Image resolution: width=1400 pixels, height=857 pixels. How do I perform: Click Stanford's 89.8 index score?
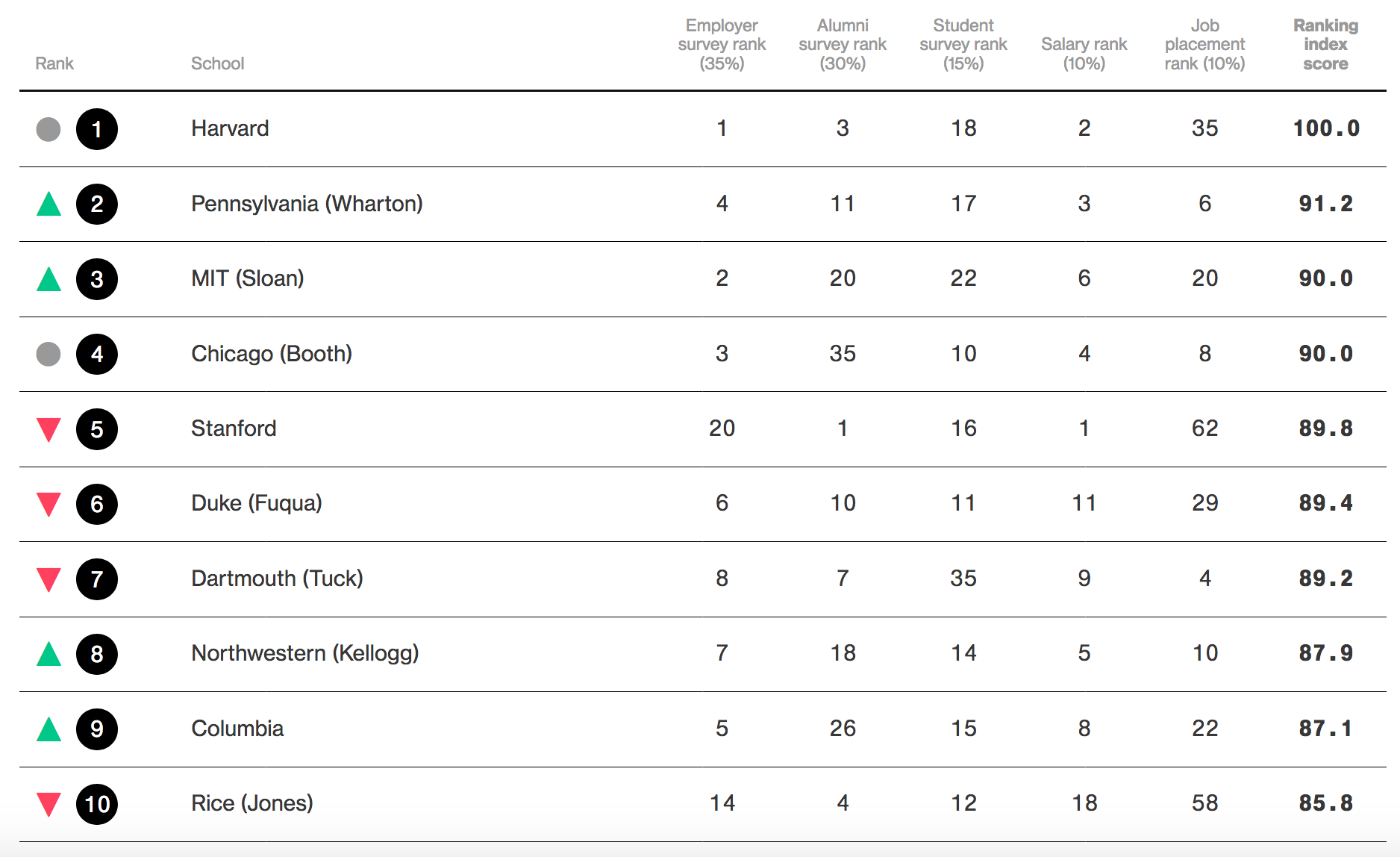pyautogui.click(x=1325, y=428)
